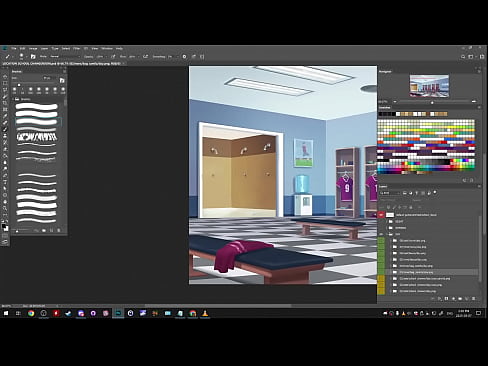Click the gear icon in the options bar
488x366 pixels.
click(x=184, y=57)
